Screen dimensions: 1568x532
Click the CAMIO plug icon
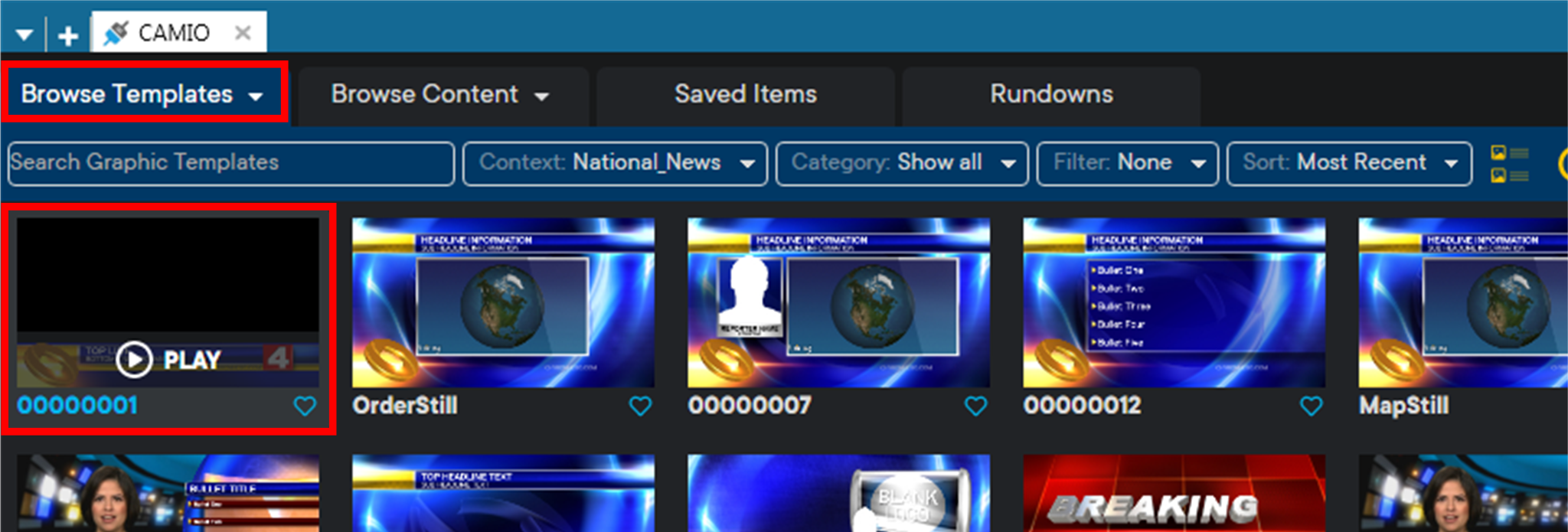[x=116, y=33]
